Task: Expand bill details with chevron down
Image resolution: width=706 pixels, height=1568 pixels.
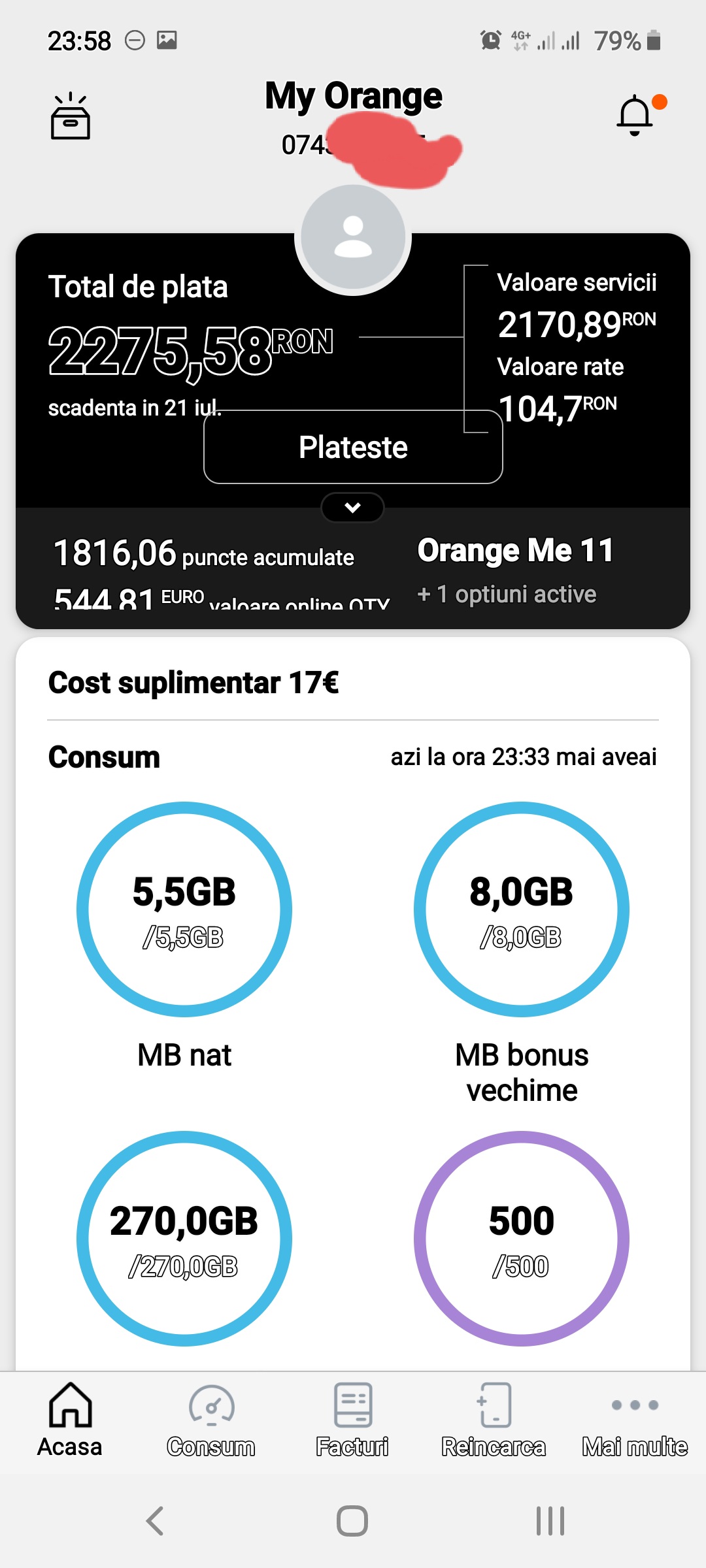Action: 353,508
